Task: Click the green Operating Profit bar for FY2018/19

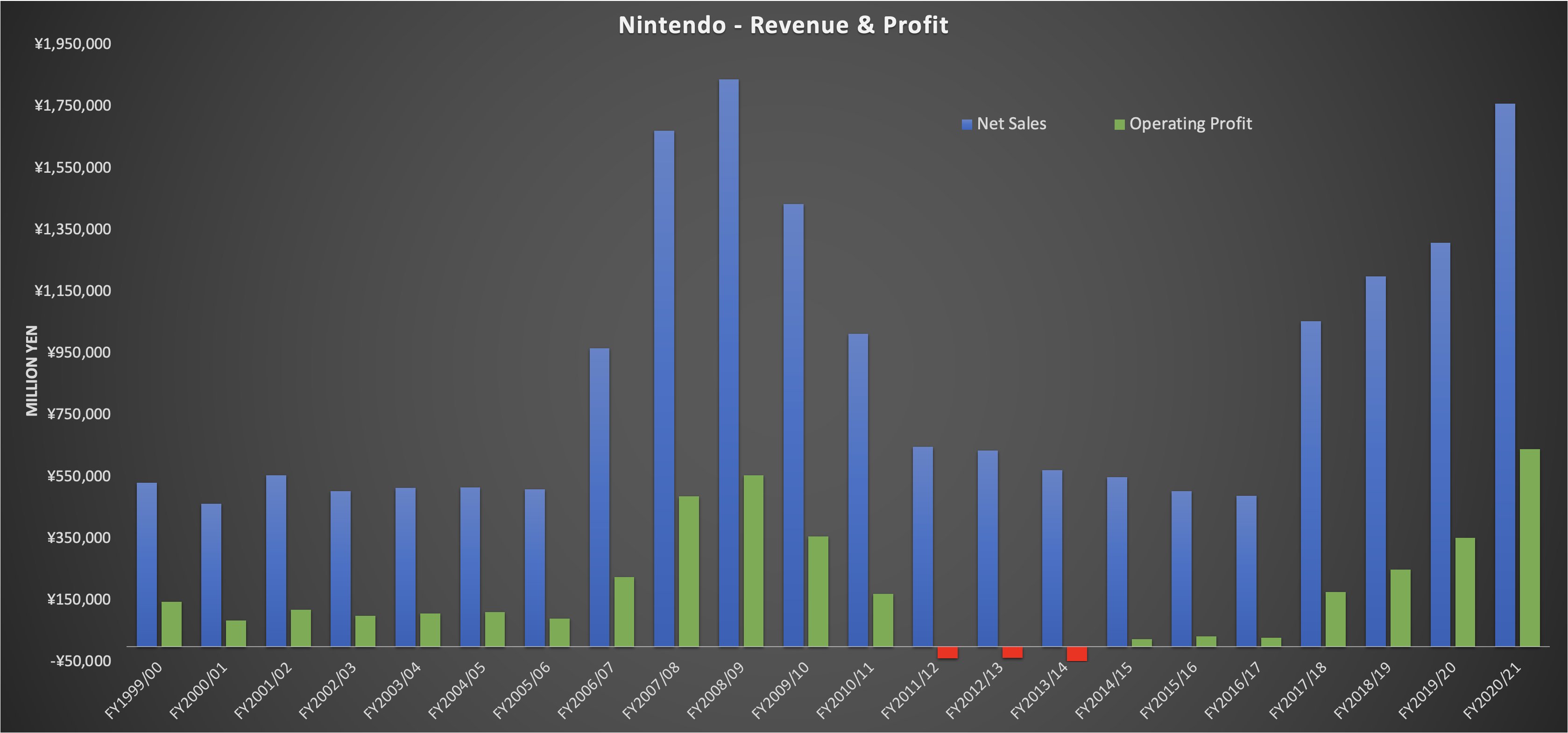Action: [x=1400, y=608]
